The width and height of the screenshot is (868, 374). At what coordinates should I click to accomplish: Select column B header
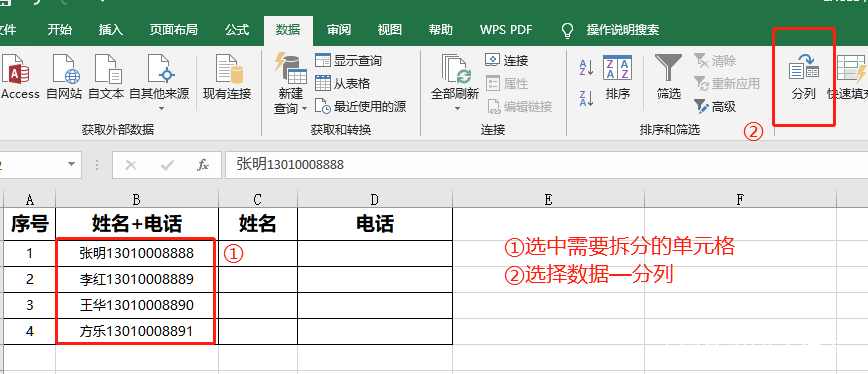pos(137,200)
